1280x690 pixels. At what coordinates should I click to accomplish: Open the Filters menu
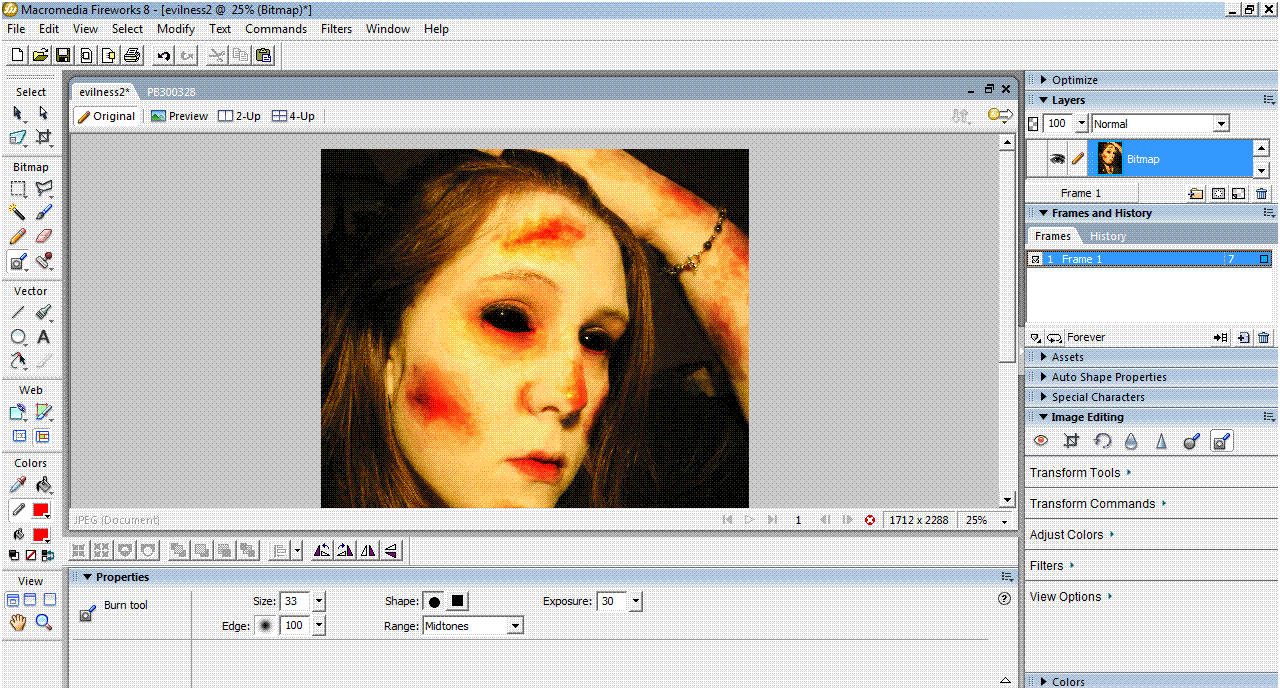click(x=336, y=29)
